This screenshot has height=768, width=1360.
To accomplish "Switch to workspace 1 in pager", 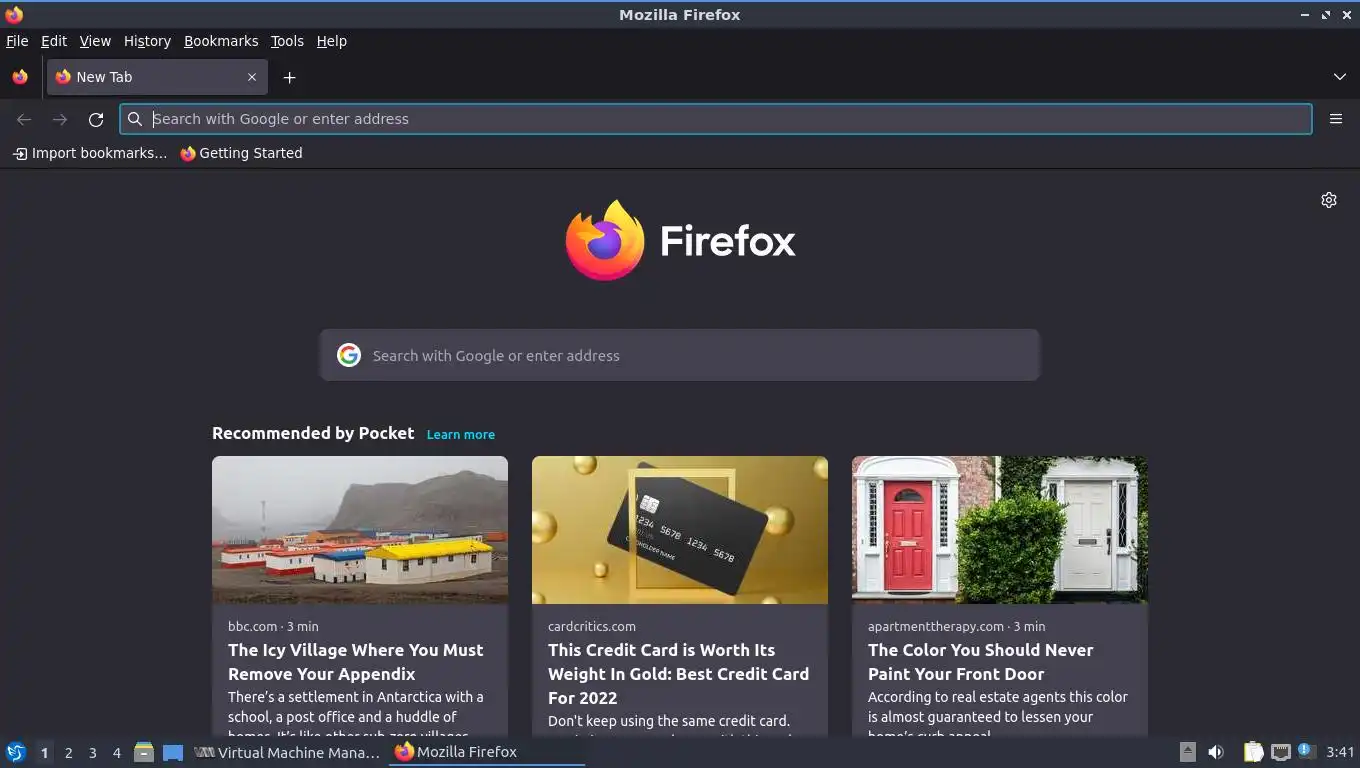I will click(44, 753).
